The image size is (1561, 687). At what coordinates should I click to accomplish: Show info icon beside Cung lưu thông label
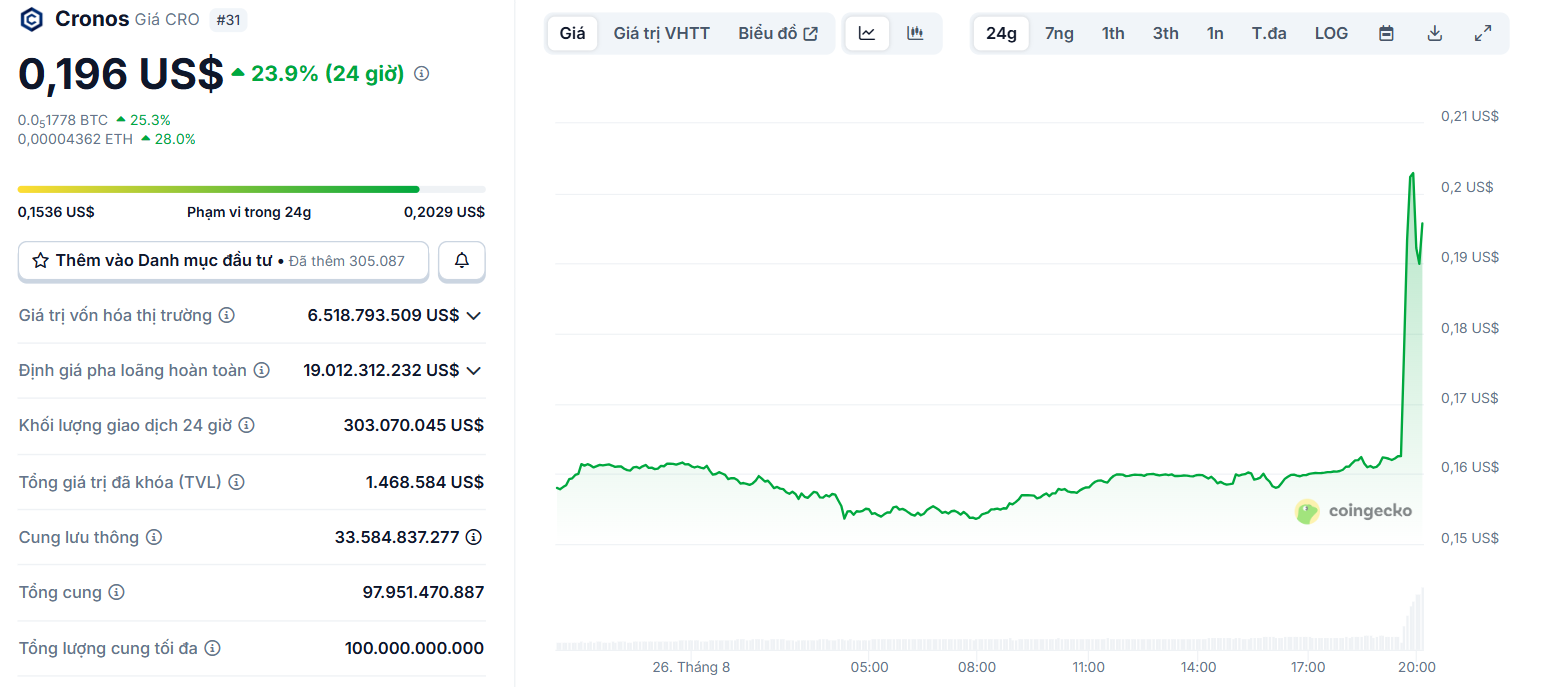click(154, 538)
